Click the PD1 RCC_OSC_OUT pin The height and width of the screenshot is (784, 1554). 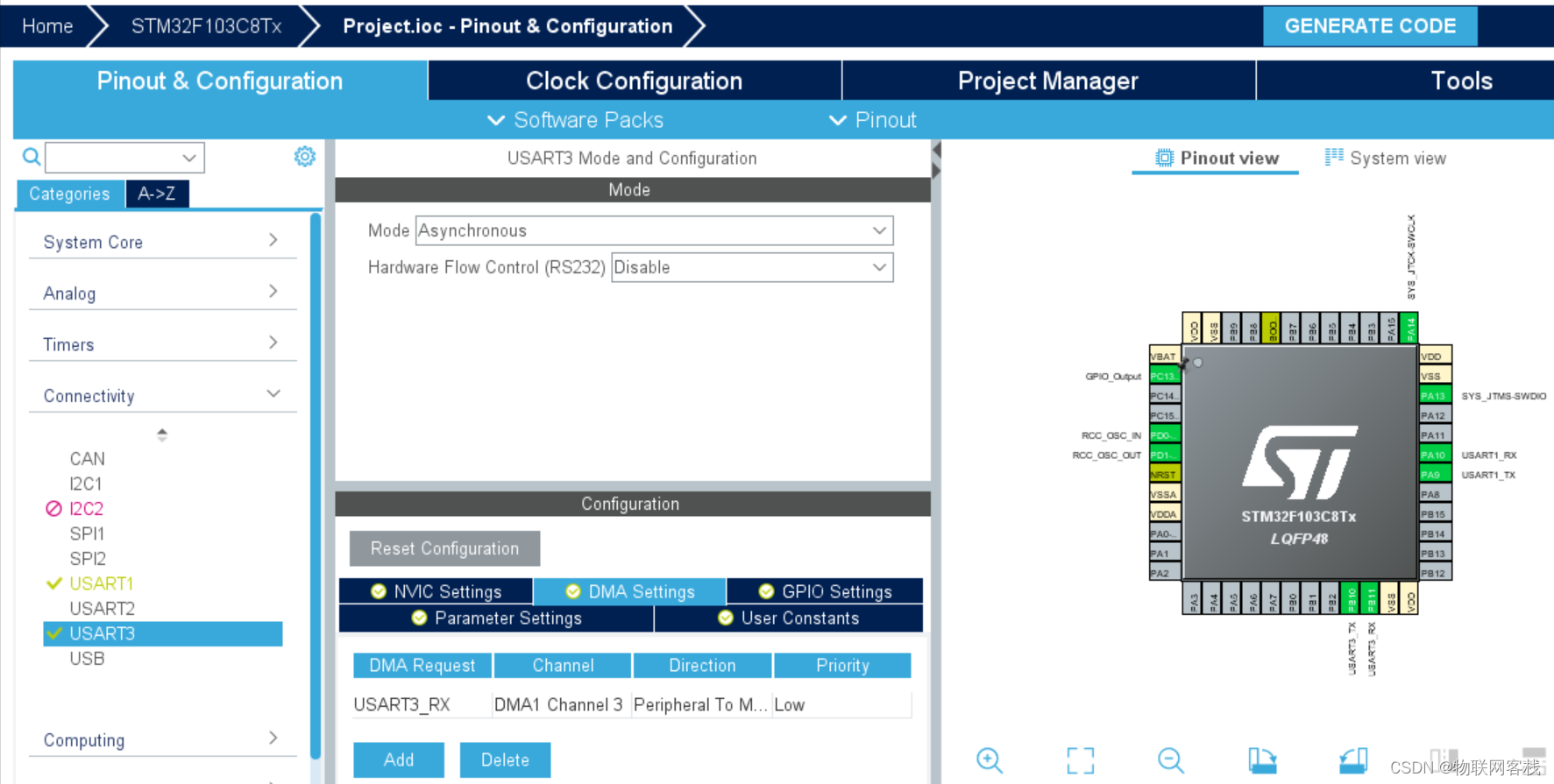point(1164,455)
